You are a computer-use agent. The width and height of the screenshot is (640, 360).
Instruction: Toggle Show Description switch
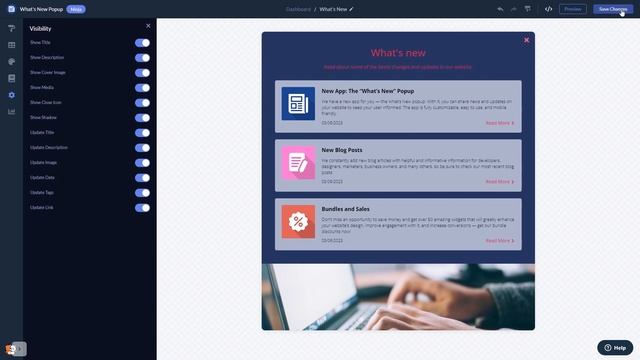click(x=142, y=58)
